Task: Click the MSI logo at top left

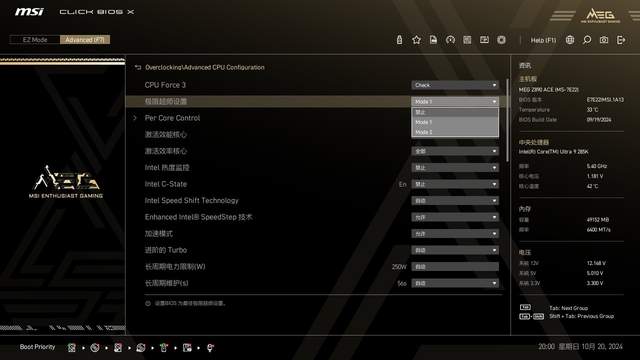Action: pyautogui.click(x=29, y=11)
